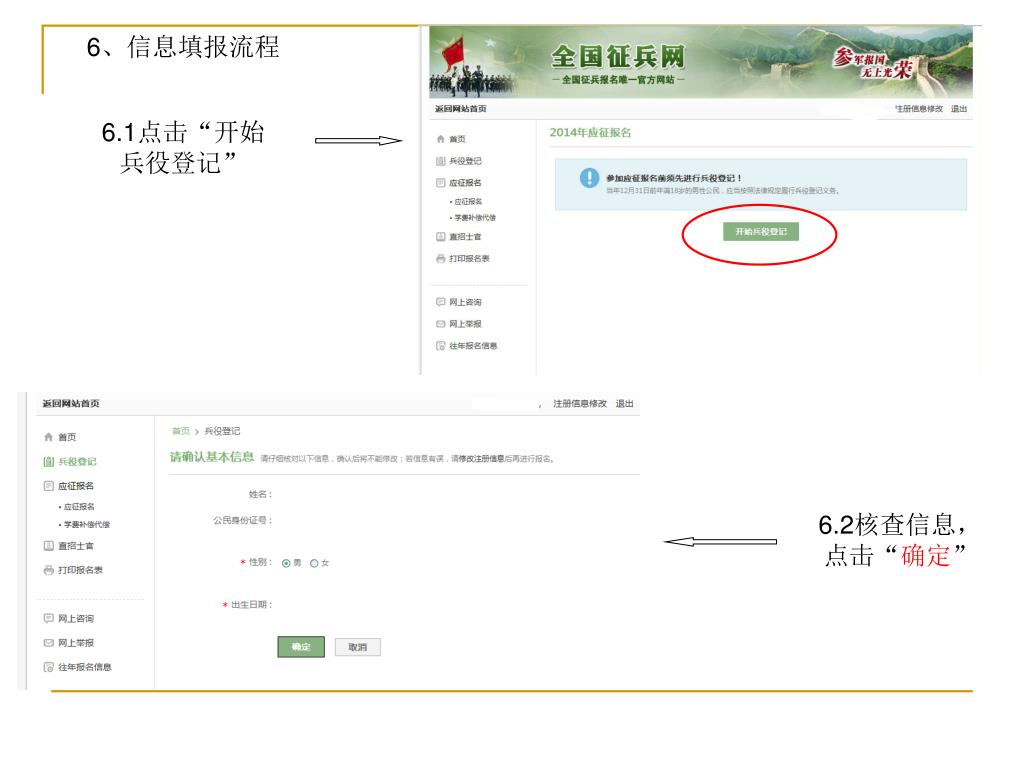Click 往年报名信息 icon in upper sidebar

pos(440,346)
